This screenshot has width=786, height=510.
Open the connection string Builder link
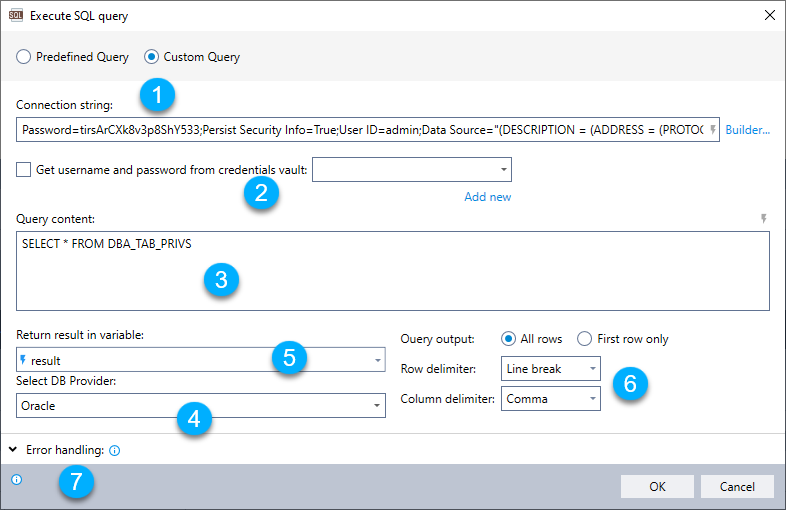pyautogui.click(x=747, y=130)
